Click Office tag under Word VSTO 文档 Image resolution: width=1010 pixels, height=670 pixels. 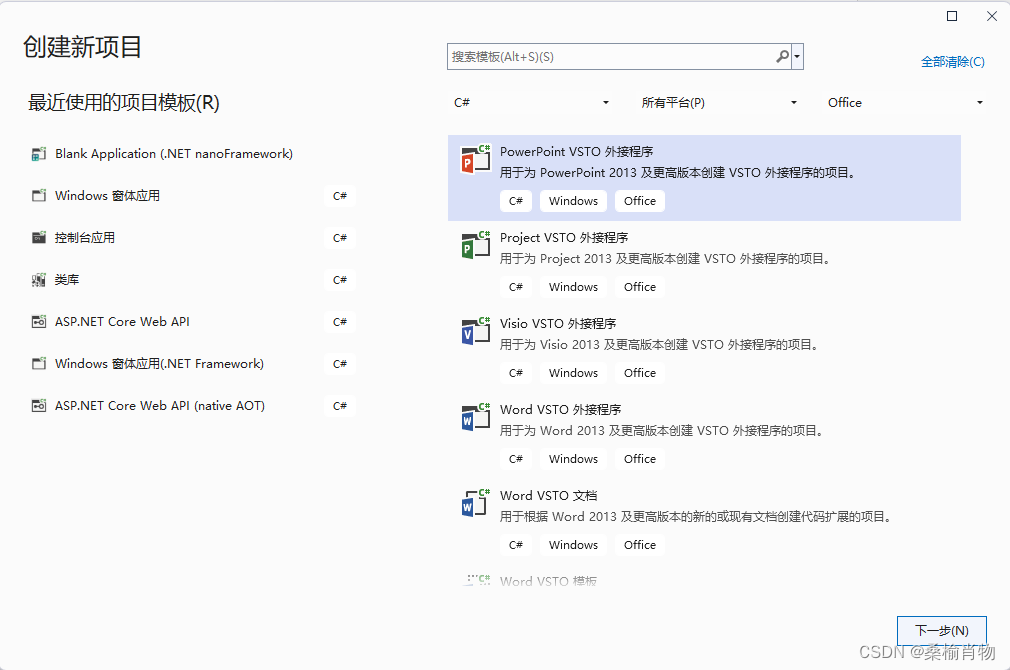[x=640, y=545]
